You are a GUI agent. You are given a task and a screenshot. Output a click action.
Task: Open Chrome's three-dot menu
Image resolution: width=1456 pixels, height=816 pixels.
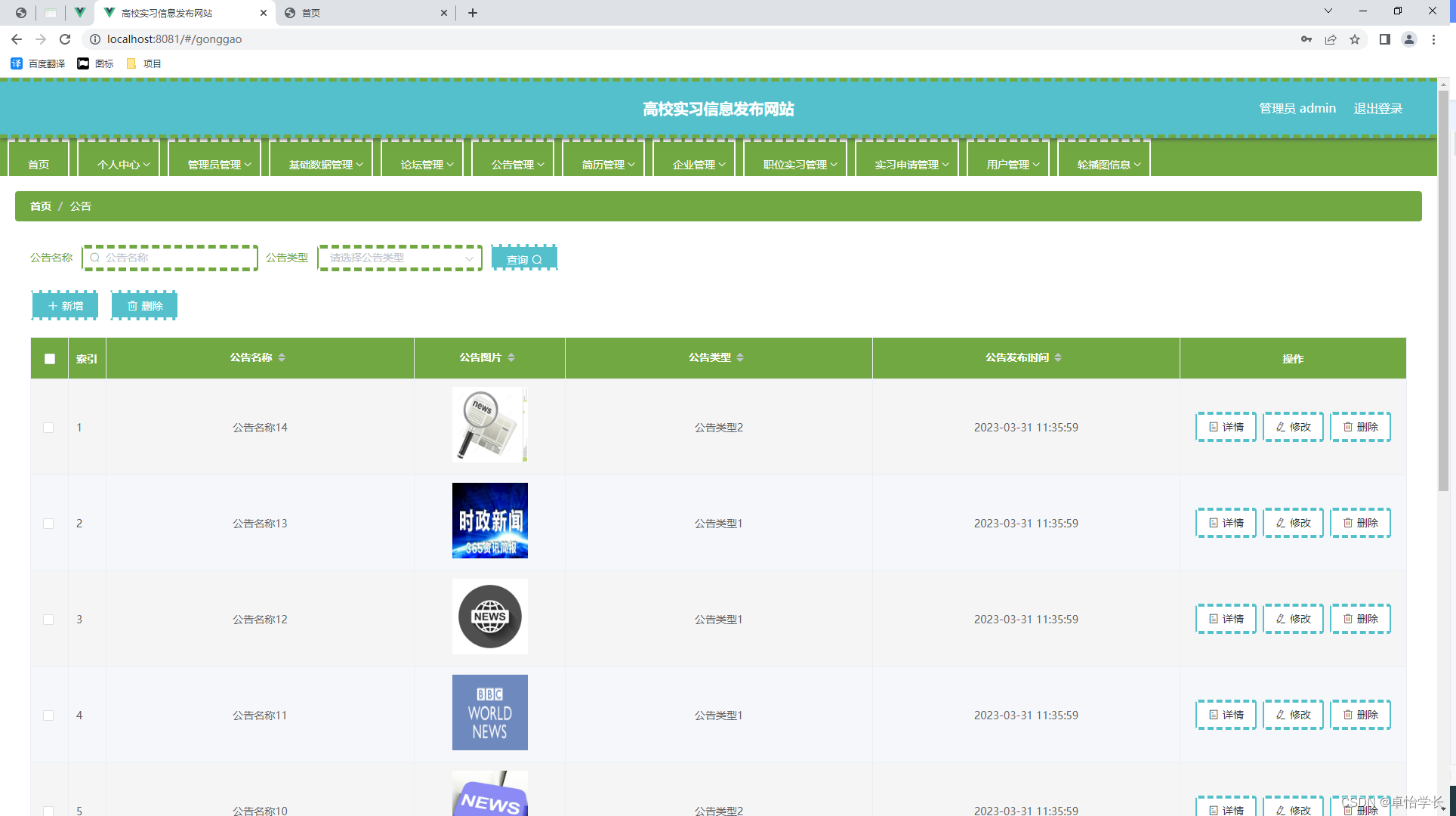(1433, 39)
